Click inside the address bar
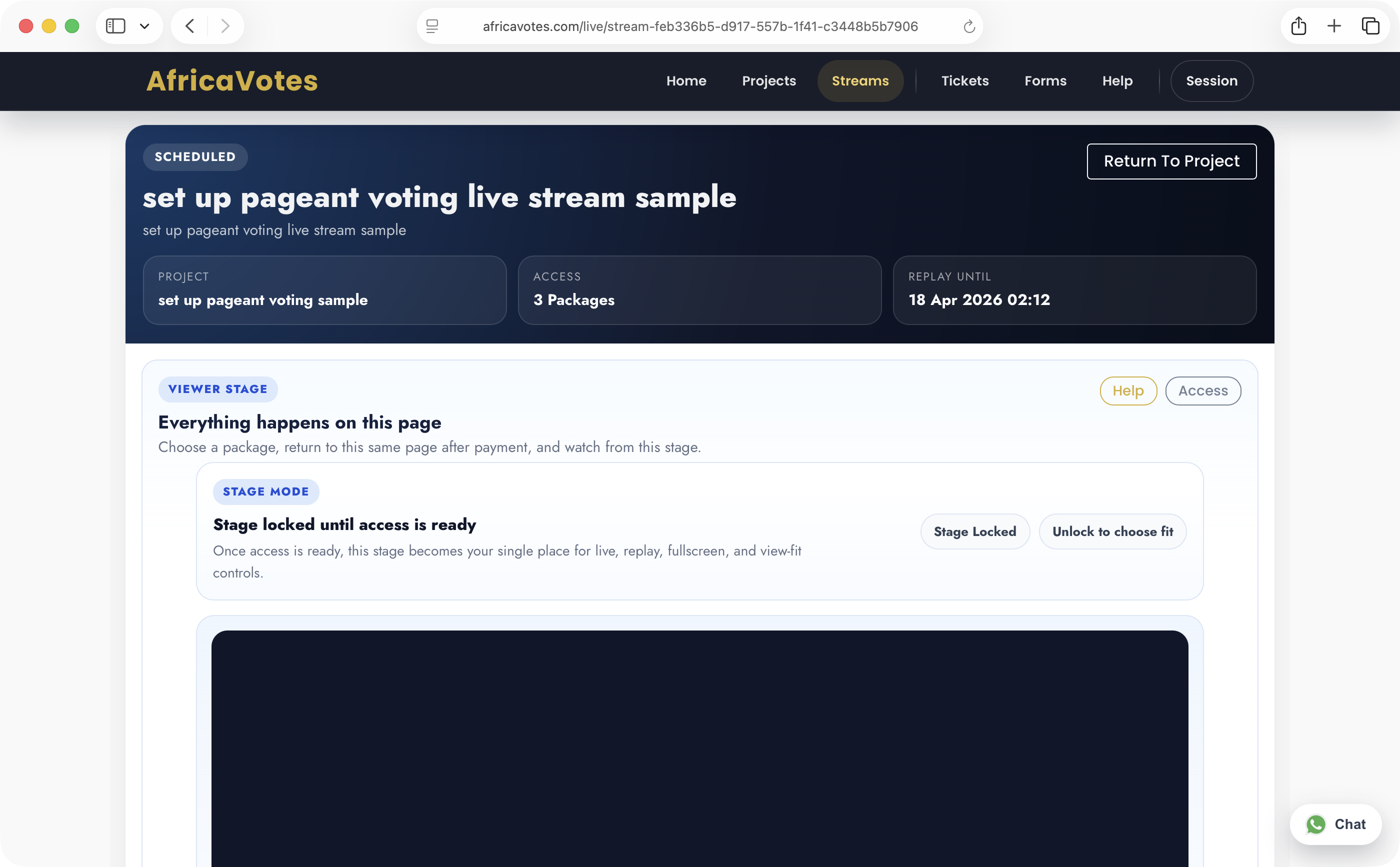1400x867 pixels. tap(698, 26)
